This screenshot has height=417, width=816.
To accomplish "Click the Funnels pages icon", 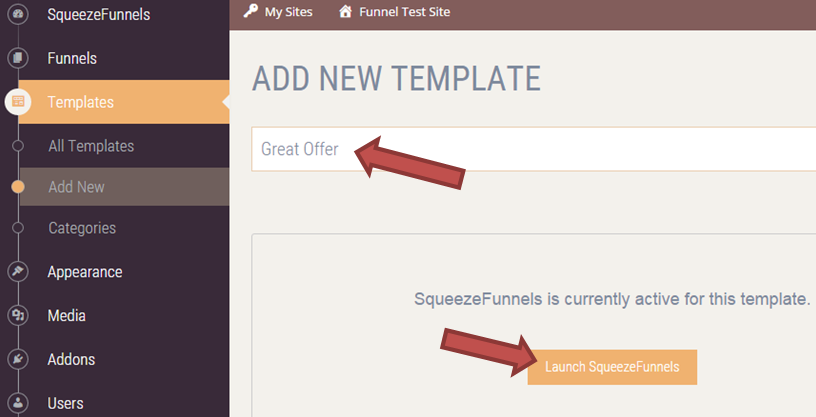I will (18, 58).
